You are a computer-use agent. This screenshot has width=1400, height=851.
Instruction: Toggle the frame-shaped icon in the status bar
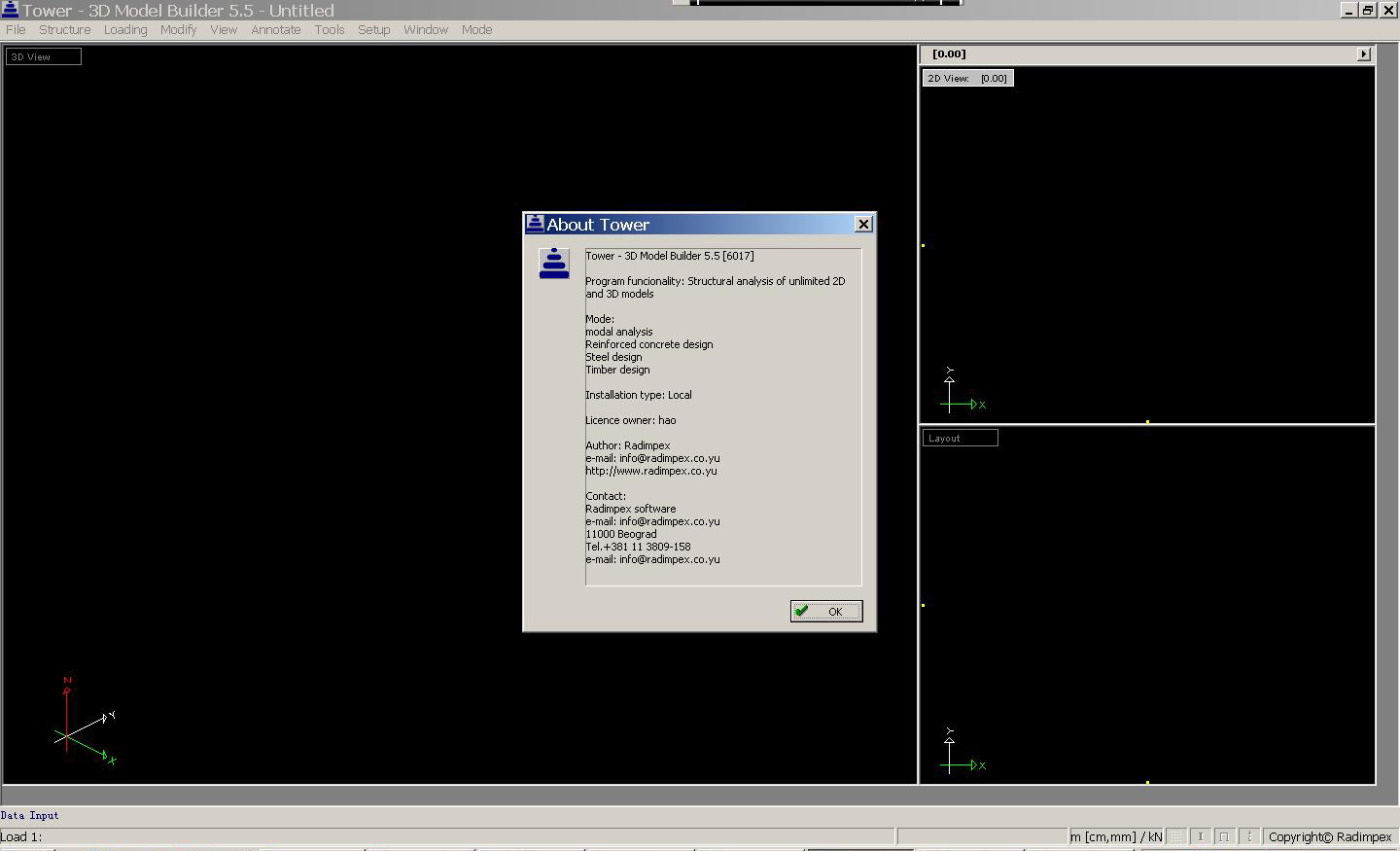[1225, 836]
